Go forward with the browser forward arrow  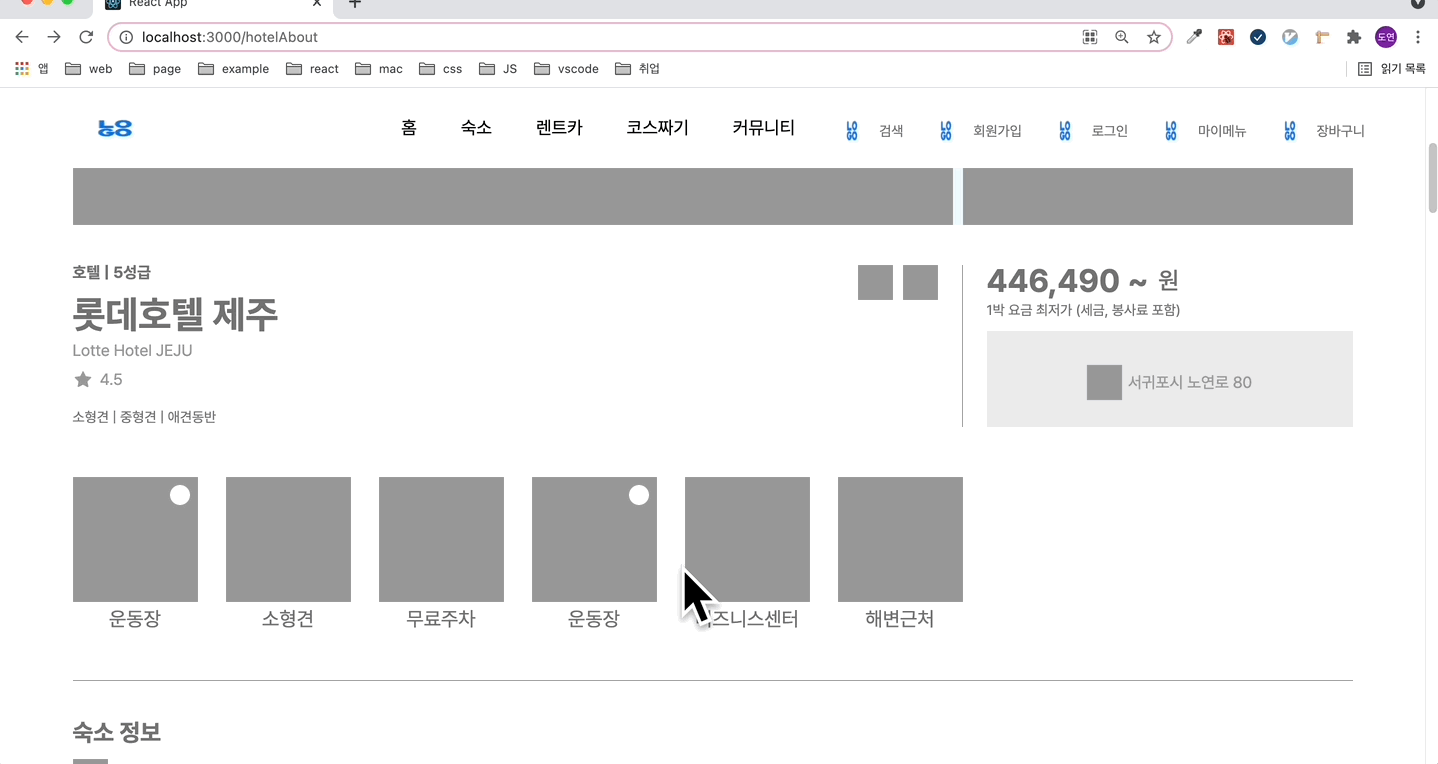(54, 37)
